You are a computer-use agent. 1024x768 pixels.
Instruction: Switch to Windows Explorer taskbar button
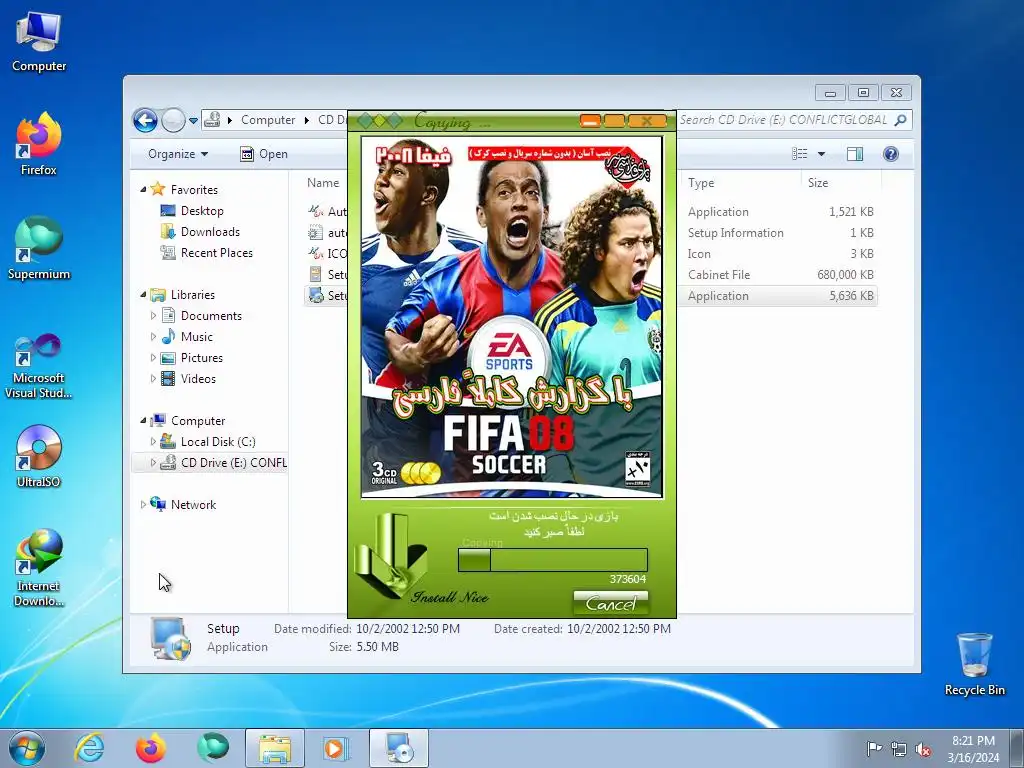pos(275,748)
